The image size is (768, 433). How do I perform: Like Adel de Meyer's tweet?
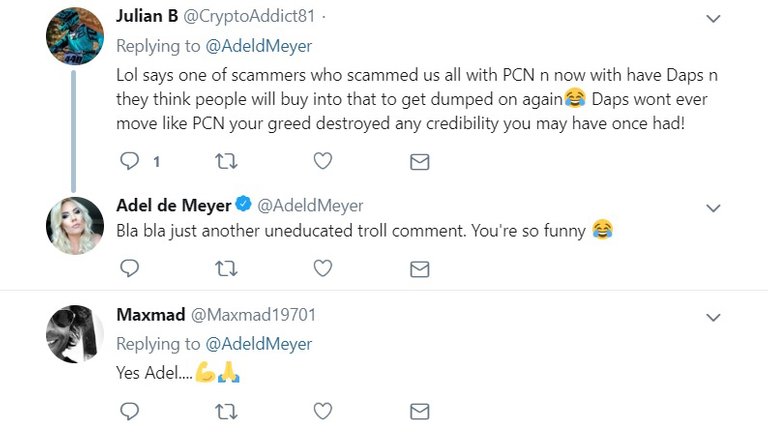[323, 268]
